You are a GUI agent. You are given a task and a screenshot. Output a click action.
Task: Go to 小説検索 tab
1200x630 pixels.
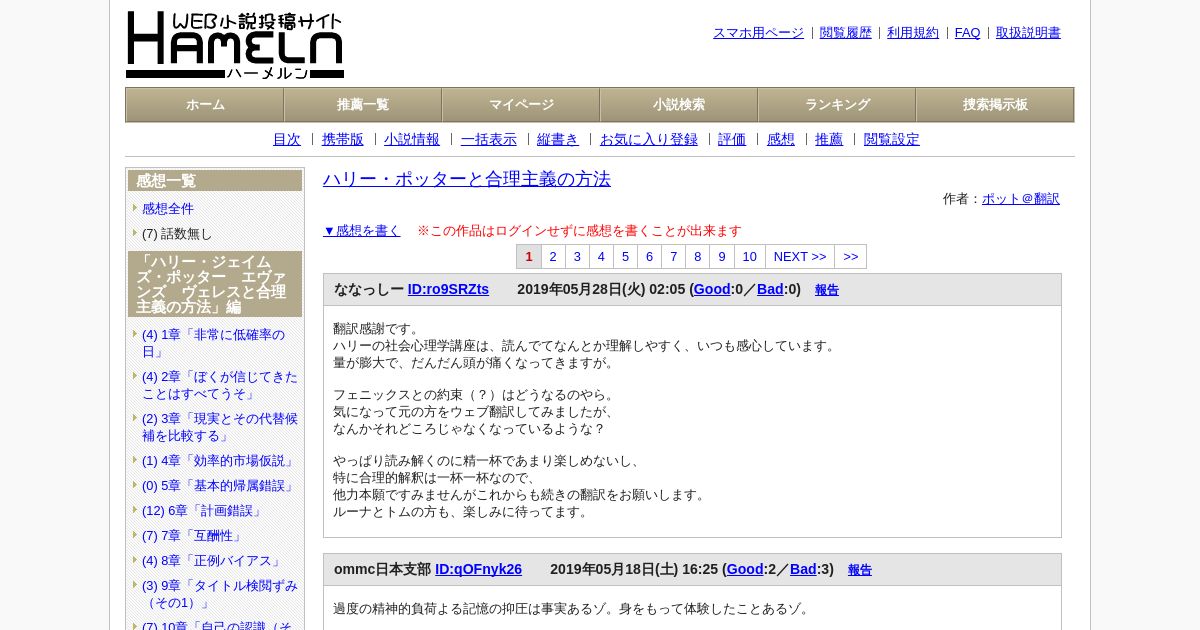coord(679,105)
